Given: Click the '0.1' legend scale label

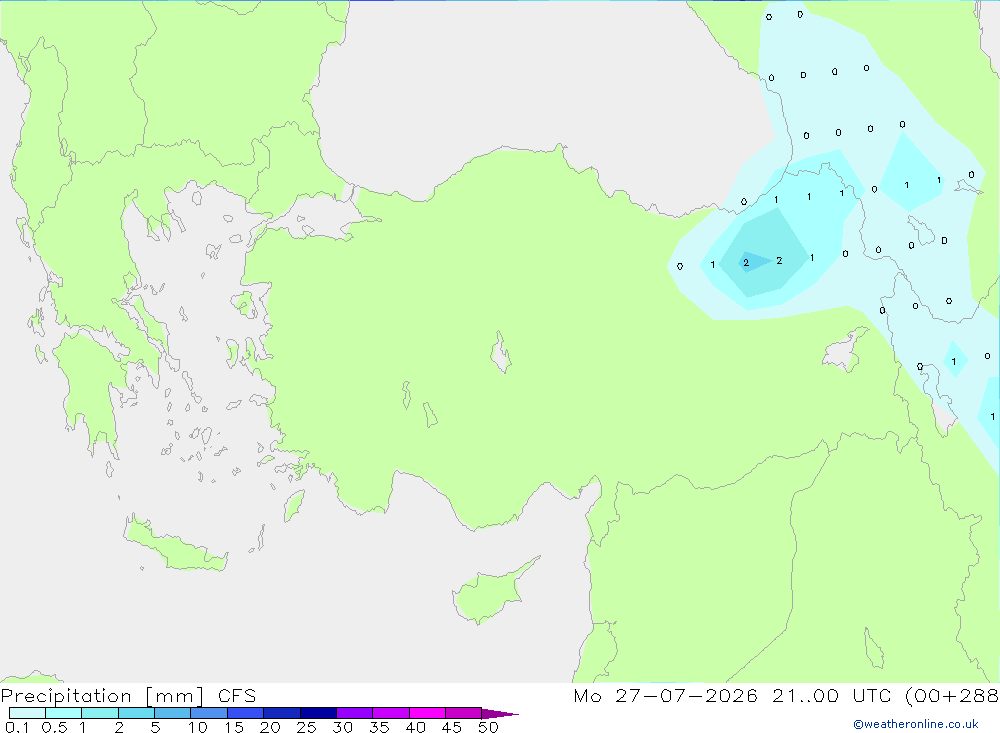Looking at the screenshot, I should click(x=17, y=727).
